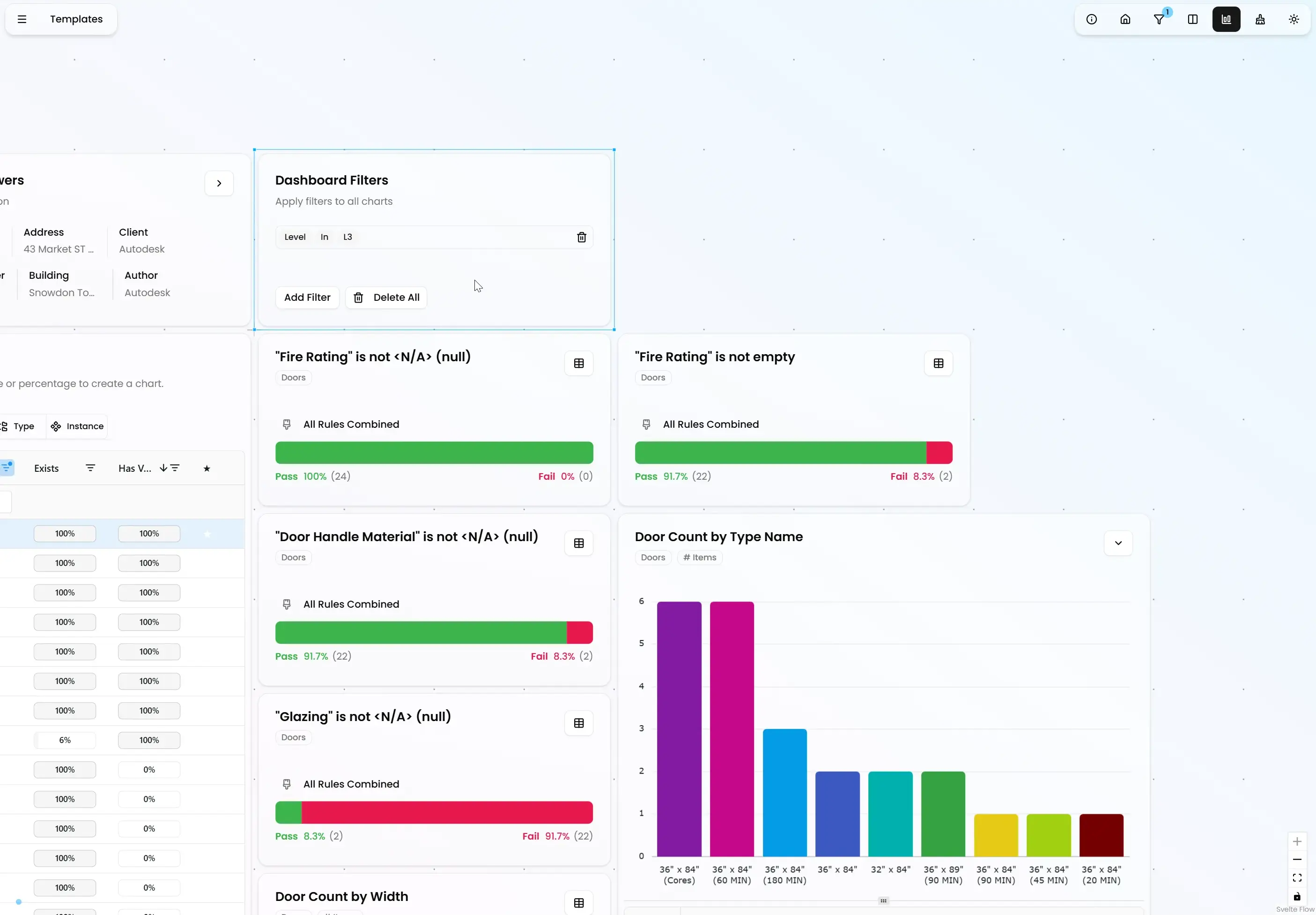
Task: Switch to the Instance tab
Action: point(77,426)
